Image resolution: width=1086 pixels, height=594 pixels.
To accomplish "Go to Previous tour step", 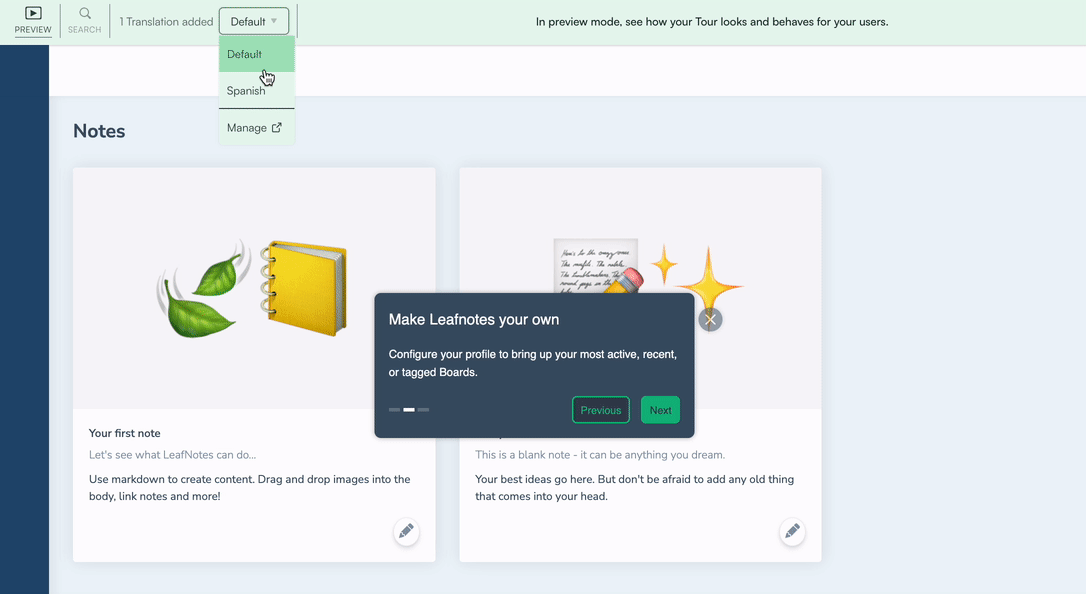I will click(x=600, y=410).
